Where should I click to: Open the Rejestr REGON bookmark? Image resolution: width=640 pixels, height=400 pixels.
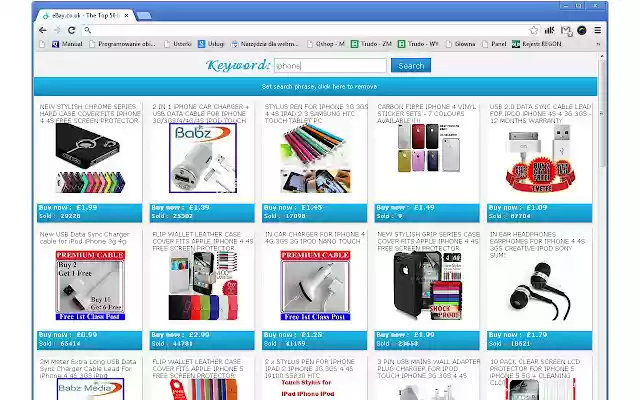(537, 44)
